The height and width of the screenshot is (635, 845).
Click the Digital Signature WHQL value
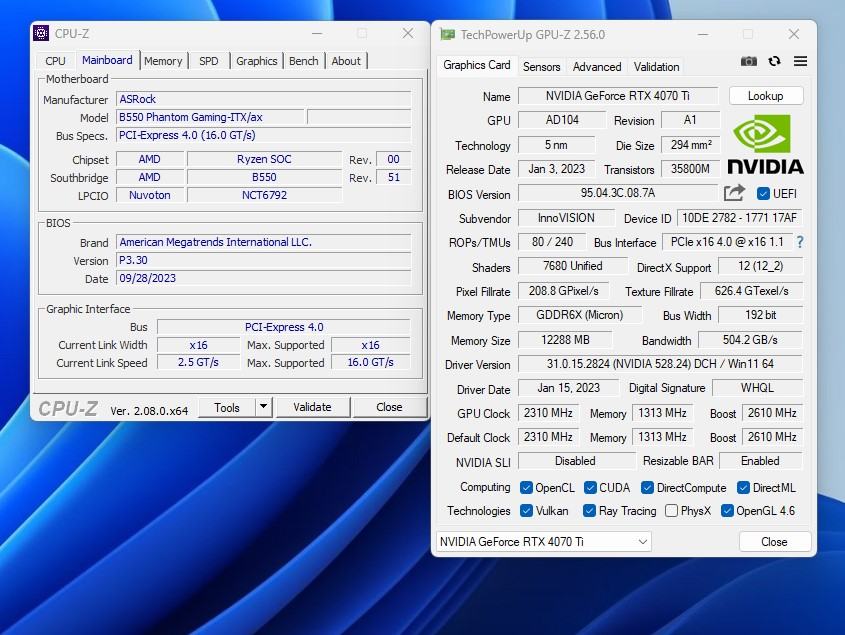coord(757,388)
